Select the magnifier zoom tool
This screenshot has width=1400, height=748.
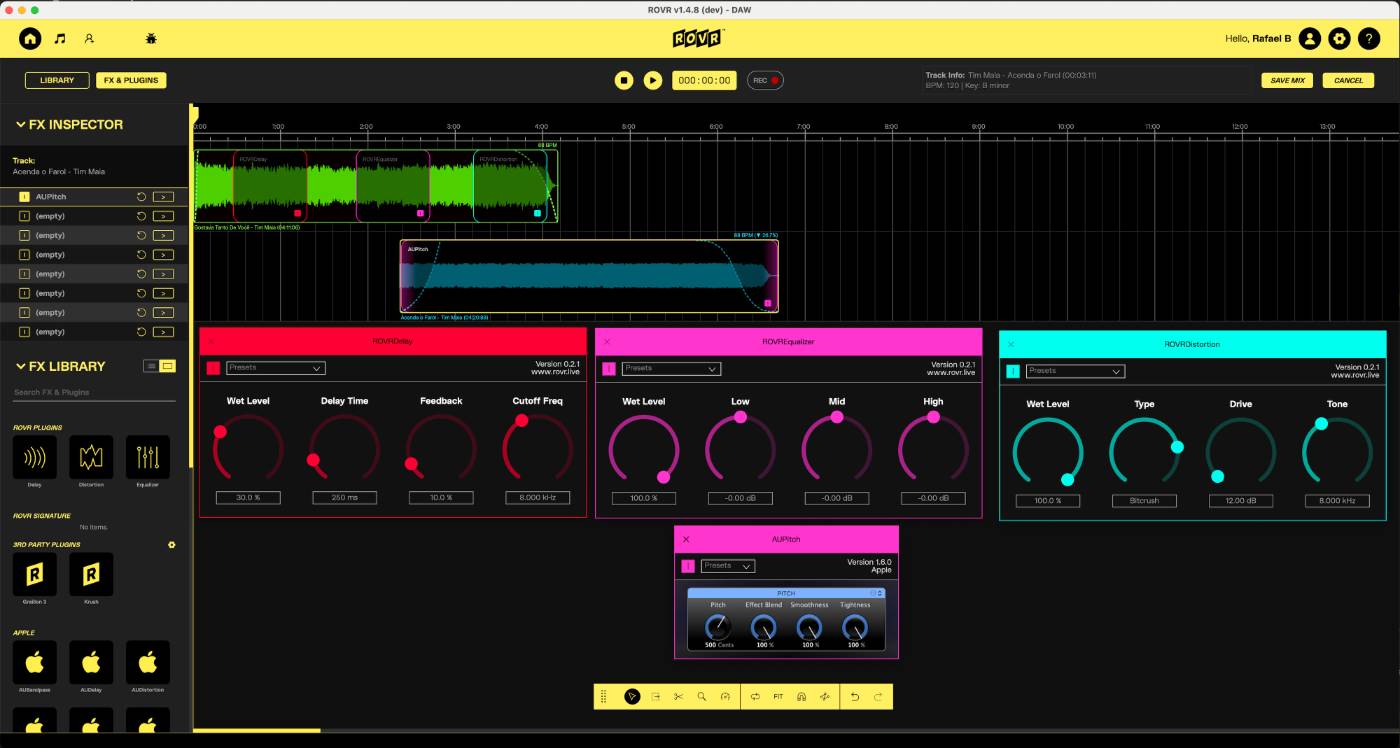coord(702,697)
